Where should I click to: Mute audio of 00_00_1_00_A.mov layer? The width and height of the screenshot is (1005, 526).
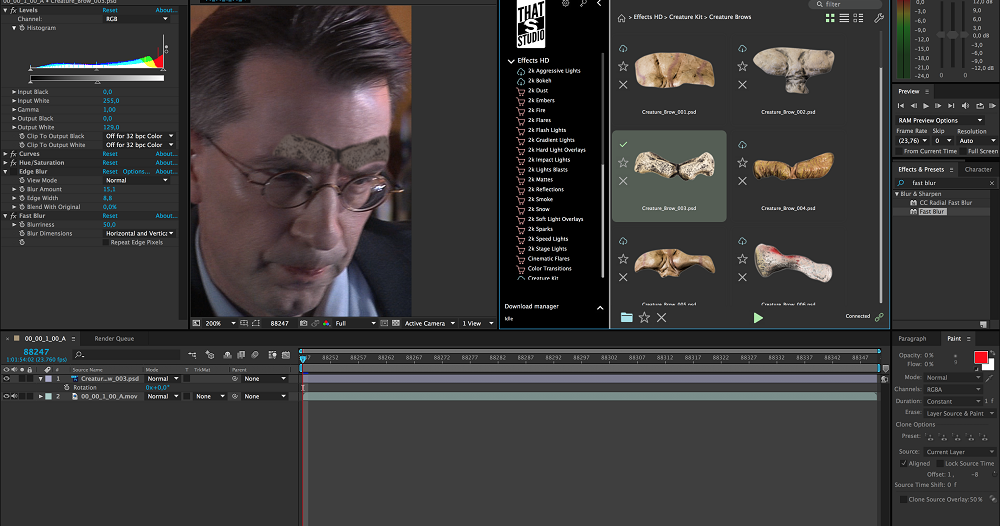coord(14,397)
